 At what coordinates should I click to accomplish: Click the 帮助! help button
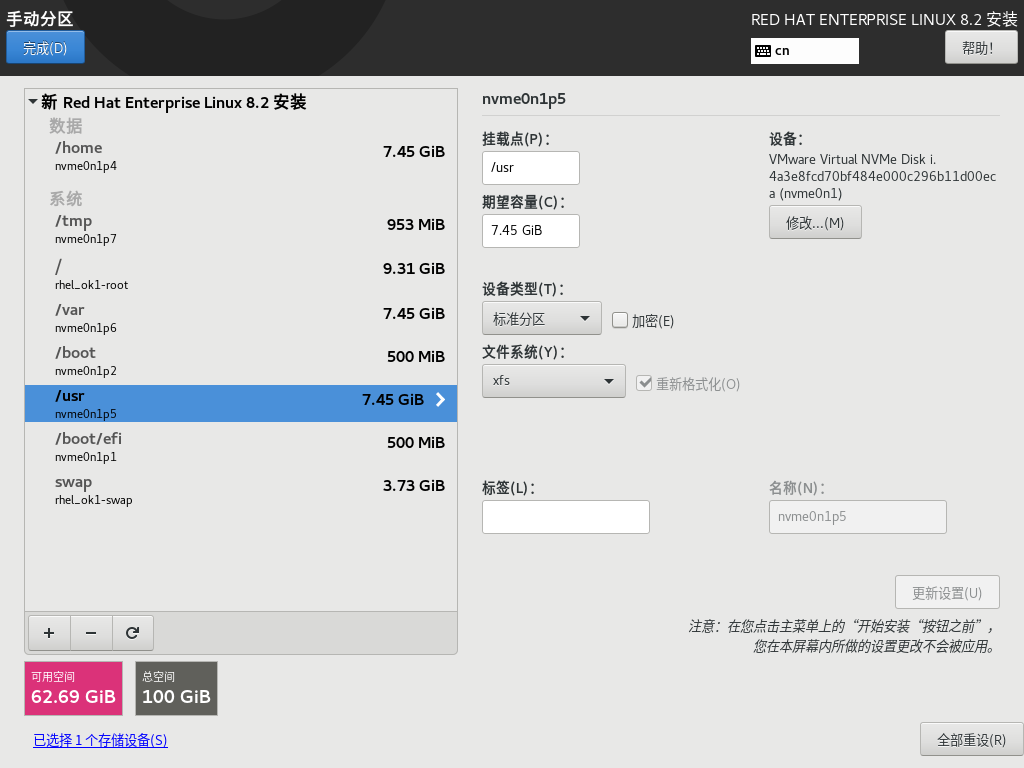click(x=981, y=48)
